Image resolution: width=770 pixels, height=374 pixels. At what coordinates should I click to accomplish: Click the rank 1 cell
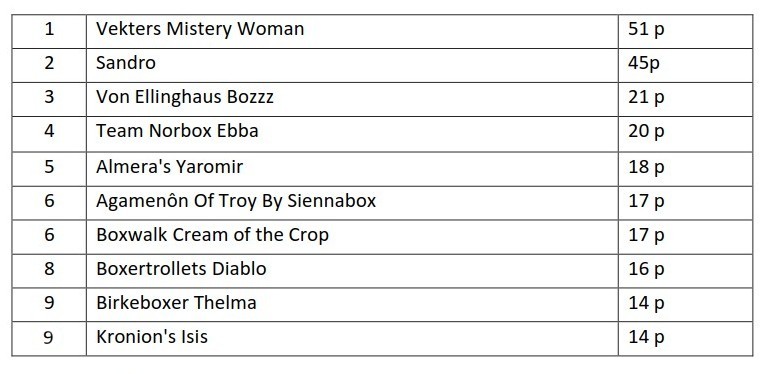[x=49, y=31]
